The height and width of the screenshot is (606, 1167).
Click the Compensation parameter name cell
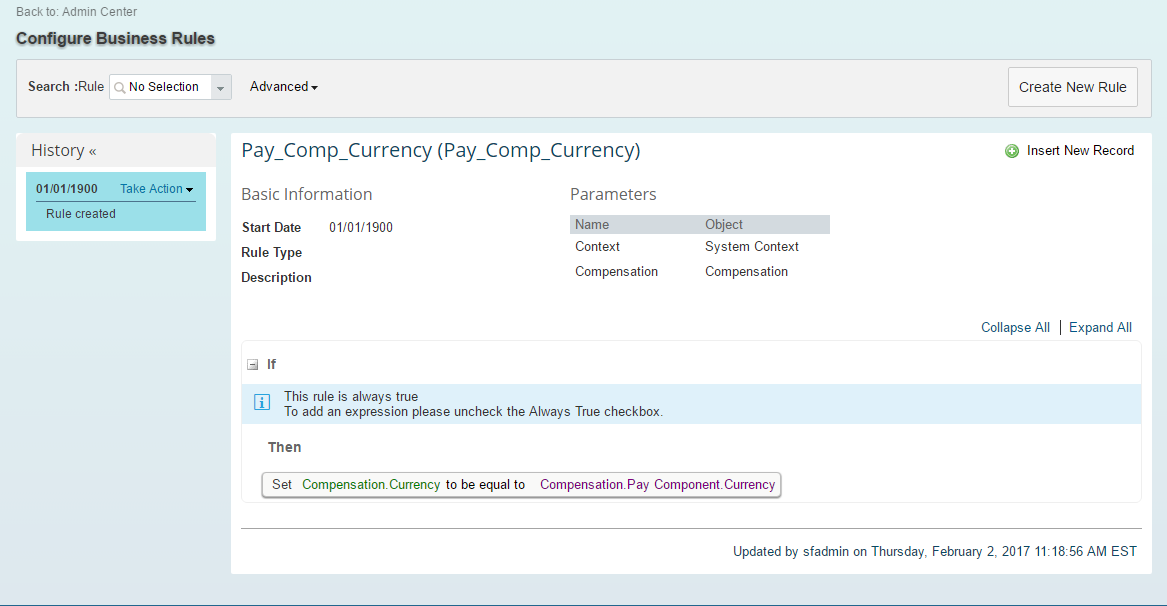[616, 272]
